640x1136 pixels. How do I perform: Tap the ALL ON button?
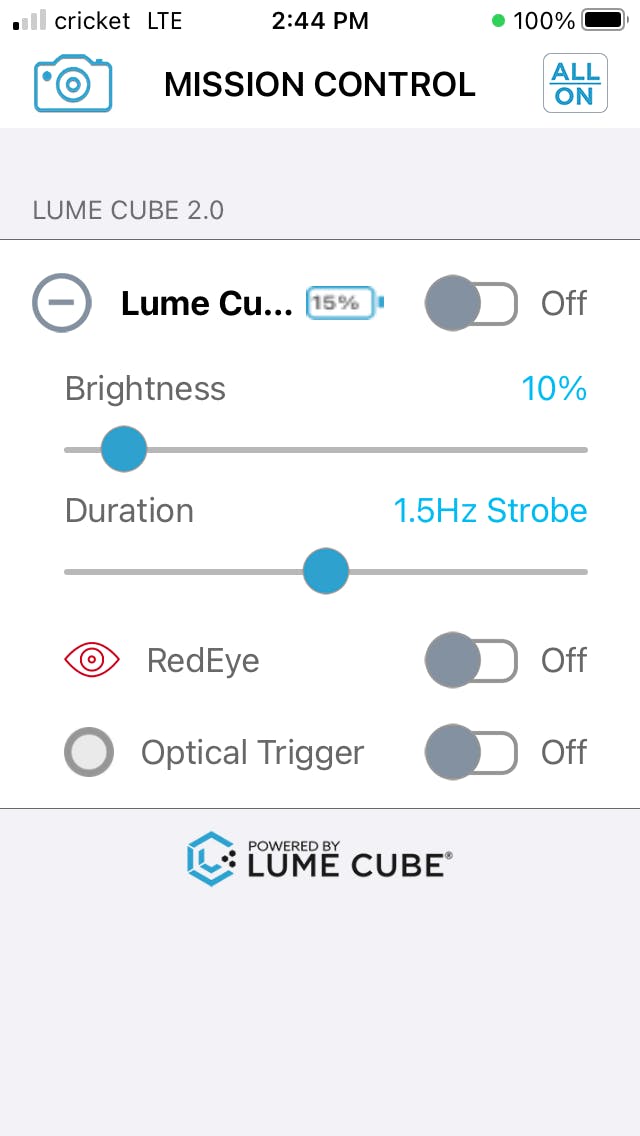click(575, 83)
